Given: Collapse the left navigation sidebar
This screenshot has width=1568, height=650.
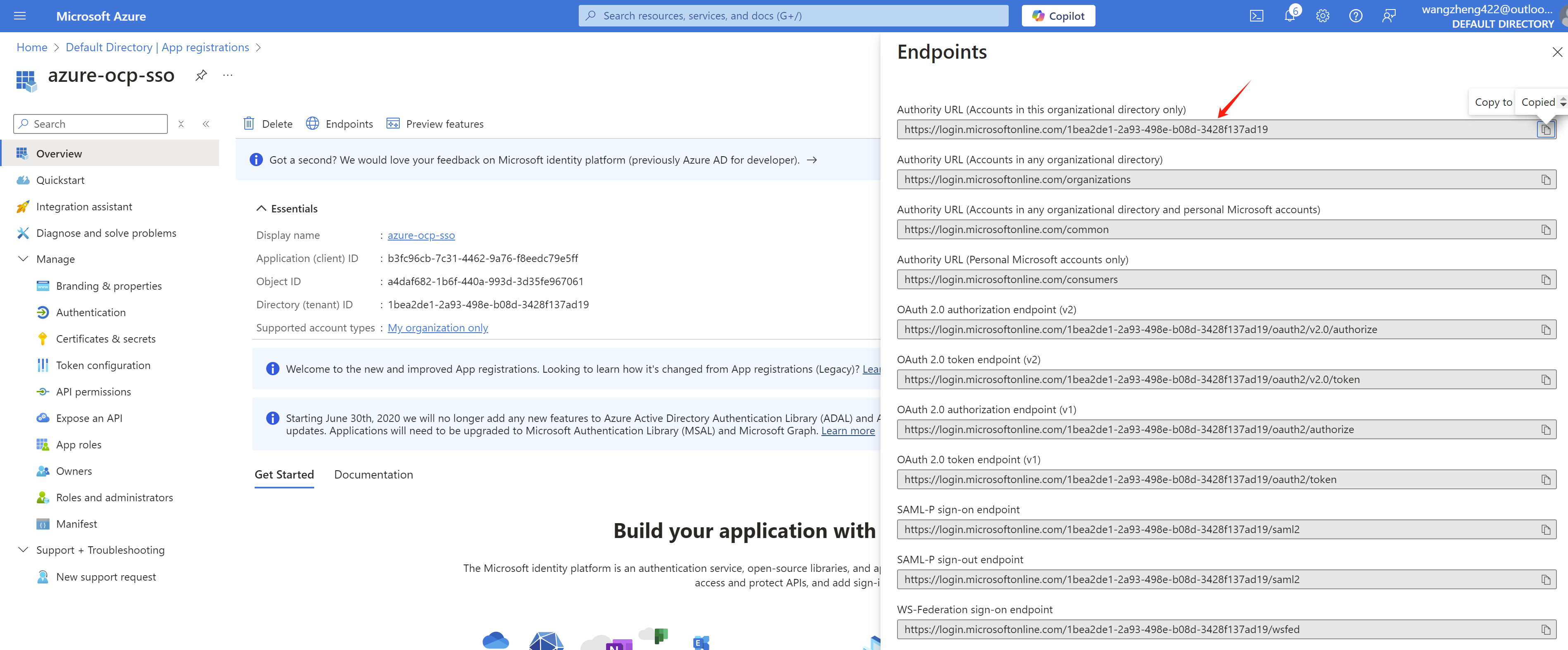Looking at the screenshot, I should tap(206, 124).
